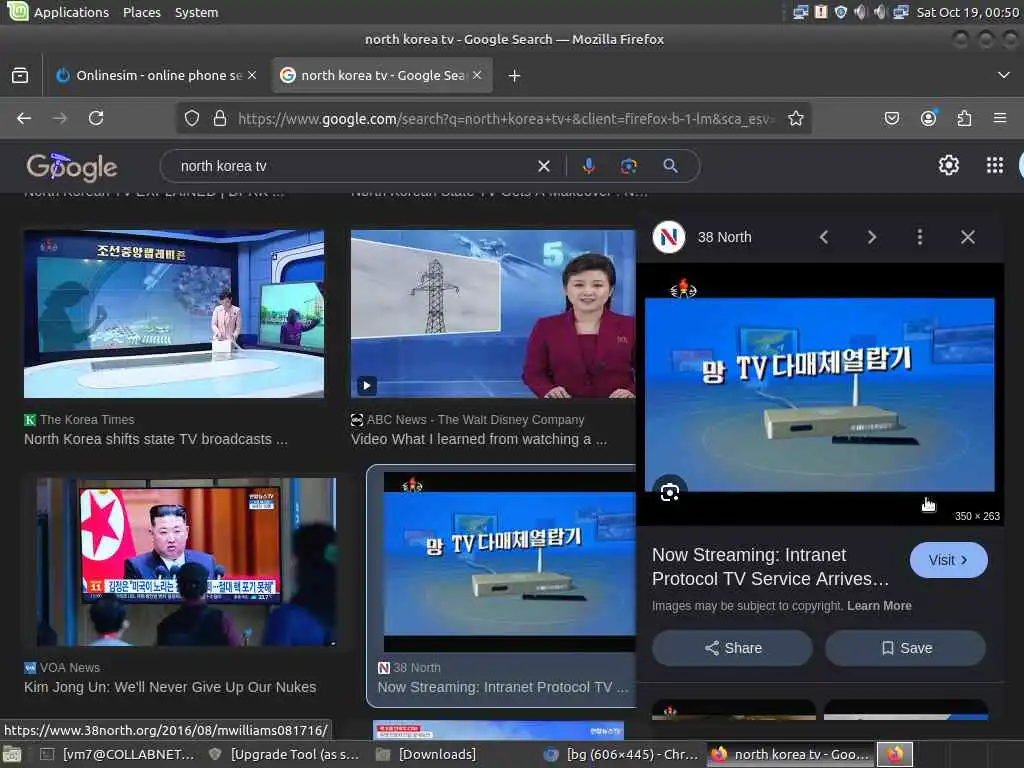1024x768 pixels.
Task: Open the vm7@COLLABNET terminal taskbar item
Action: pyautogui.click(x=118, y=754)
